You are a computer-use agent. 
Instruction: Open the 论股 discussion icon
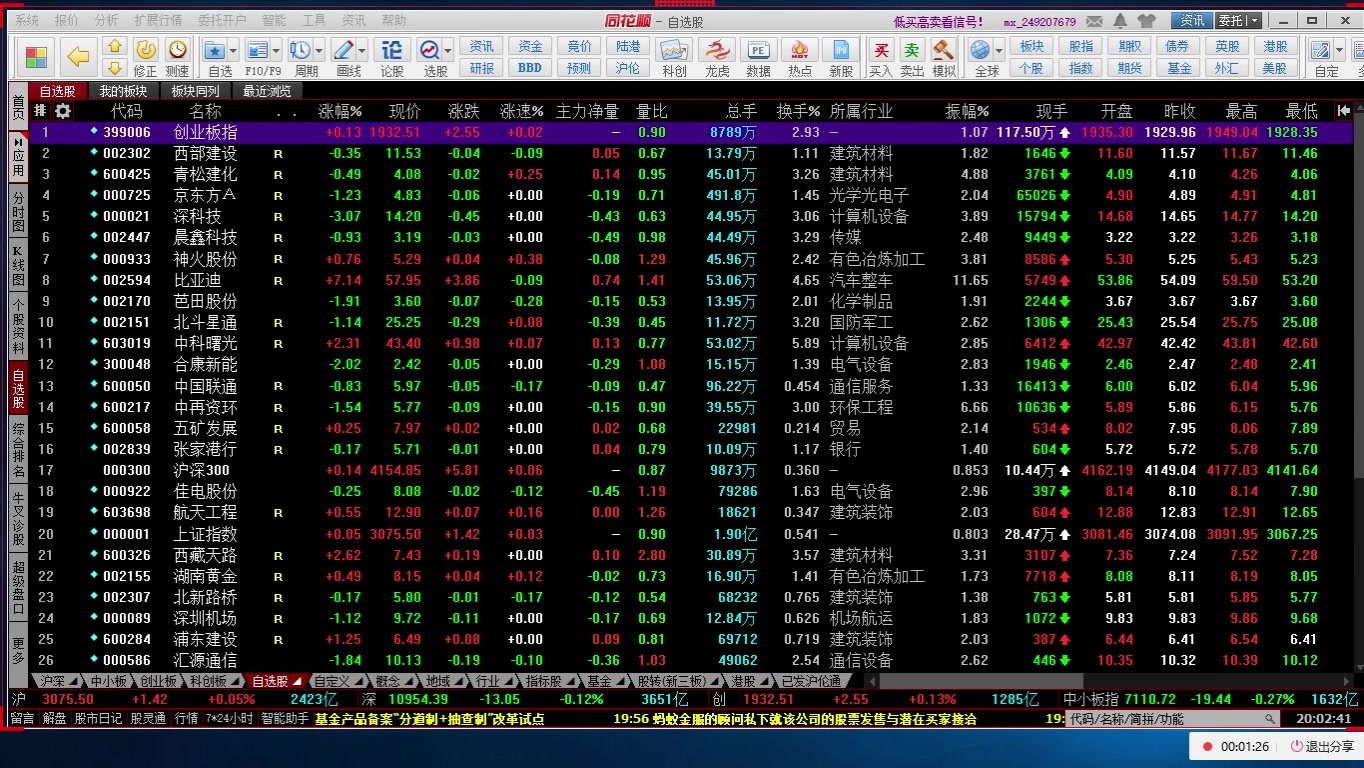[392, 56]
